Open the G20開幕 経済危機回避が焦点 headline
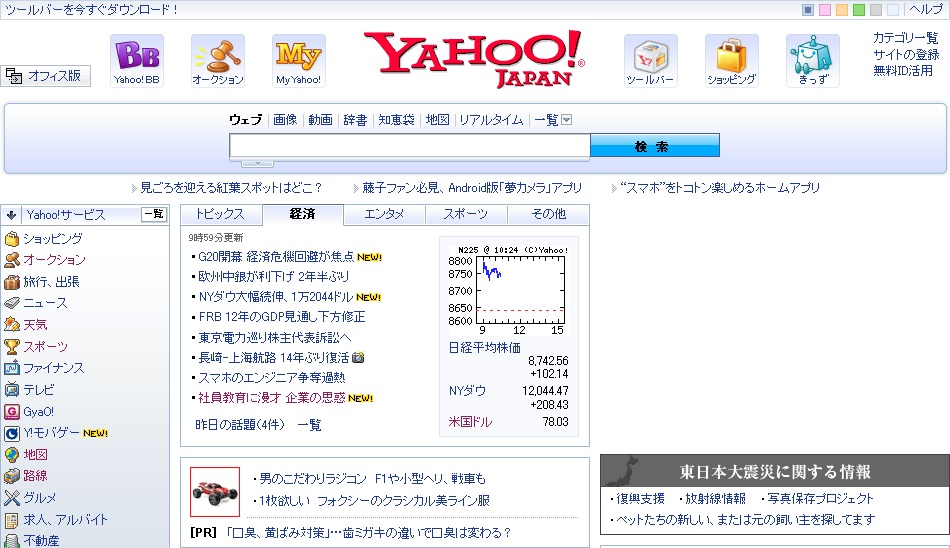The width and height of the screenshot is (950, 548). 276,257
